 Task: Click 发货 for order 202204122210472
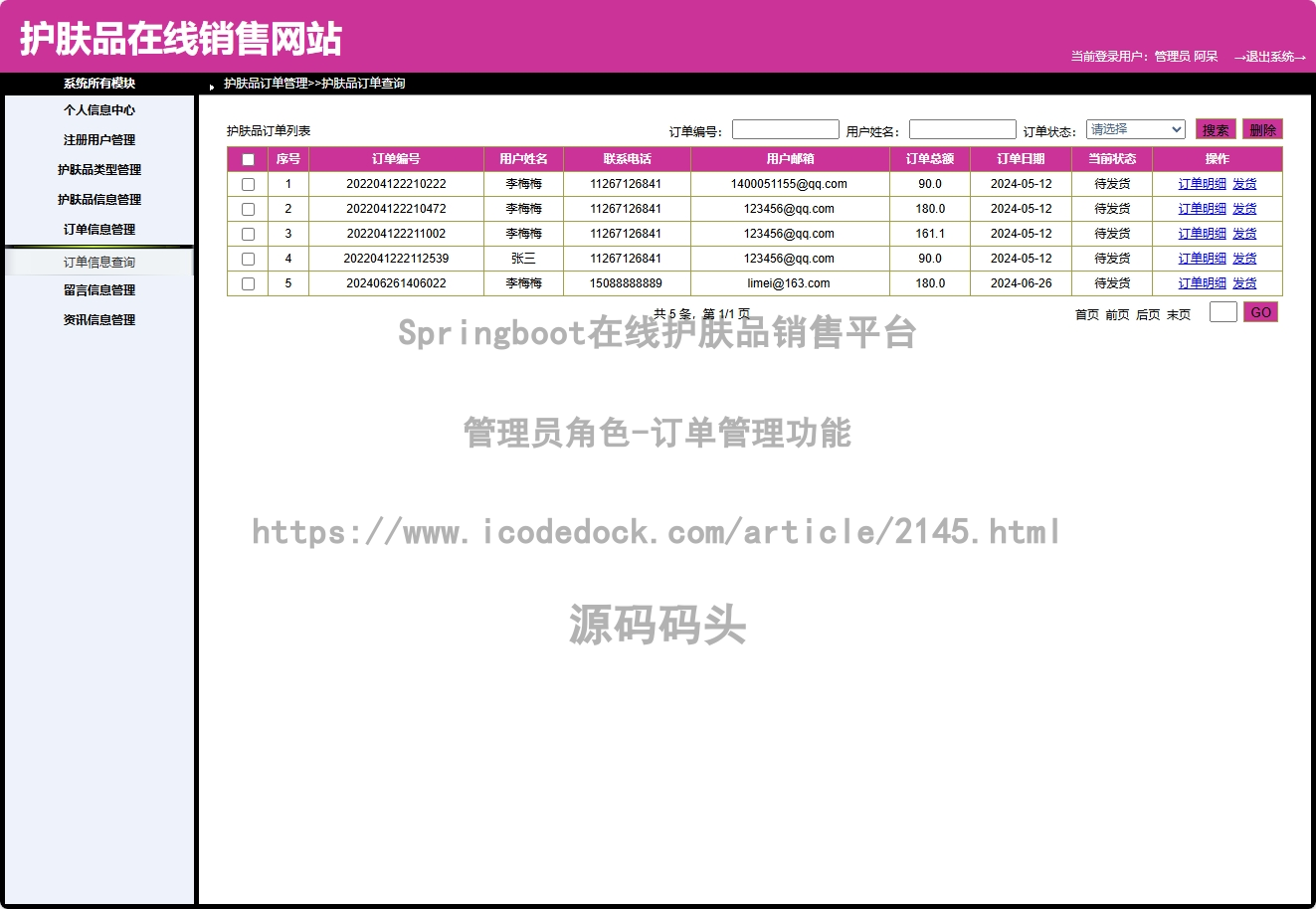point(1244,209)
